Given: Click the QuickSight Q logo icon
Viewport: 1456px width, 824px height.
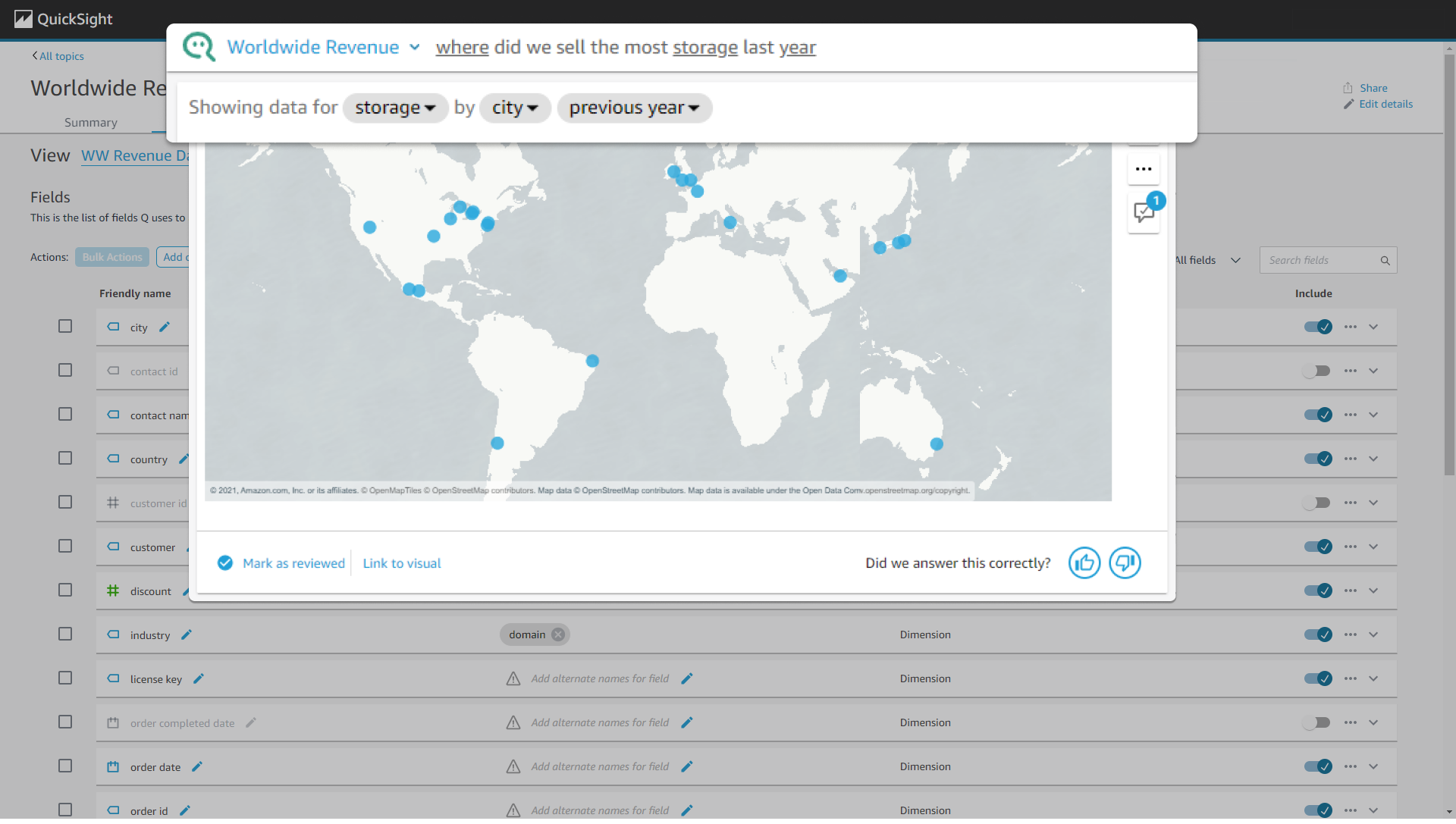Looking at the screenshot, I should [x=199, y=47].
